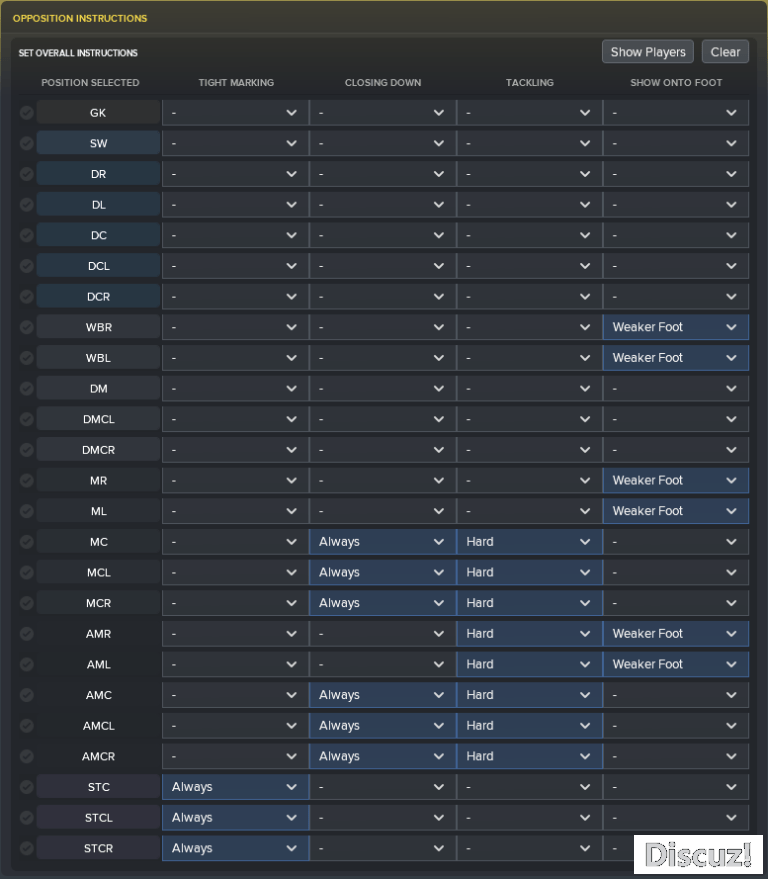768x879 pixels.
Task: Toggle the check circle for SW row
Action: point(26,144)
